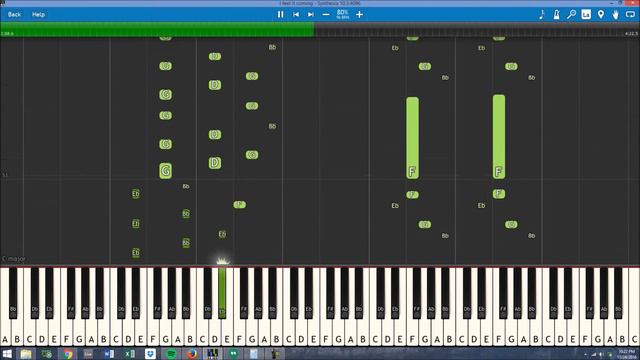Open the Help menu

pos(38,14)
